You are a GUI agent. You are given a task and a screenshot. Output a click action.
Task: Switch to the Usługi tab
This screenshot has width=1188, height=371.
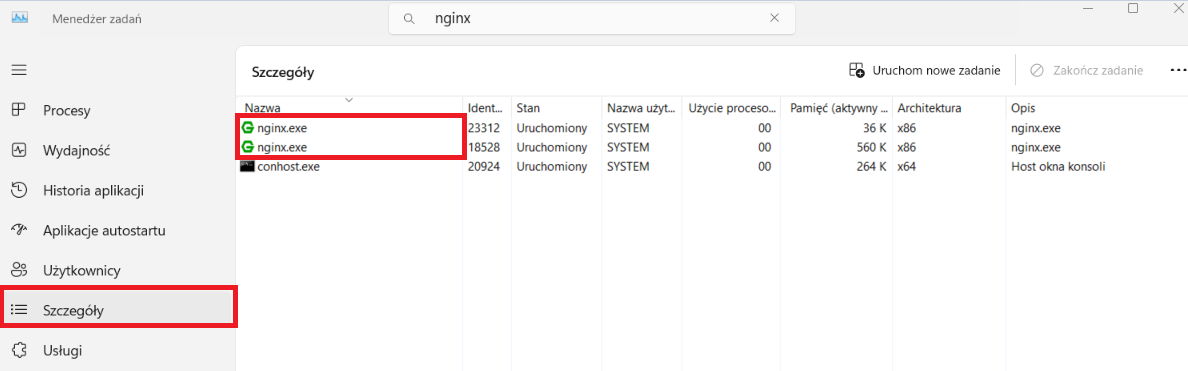62,351
